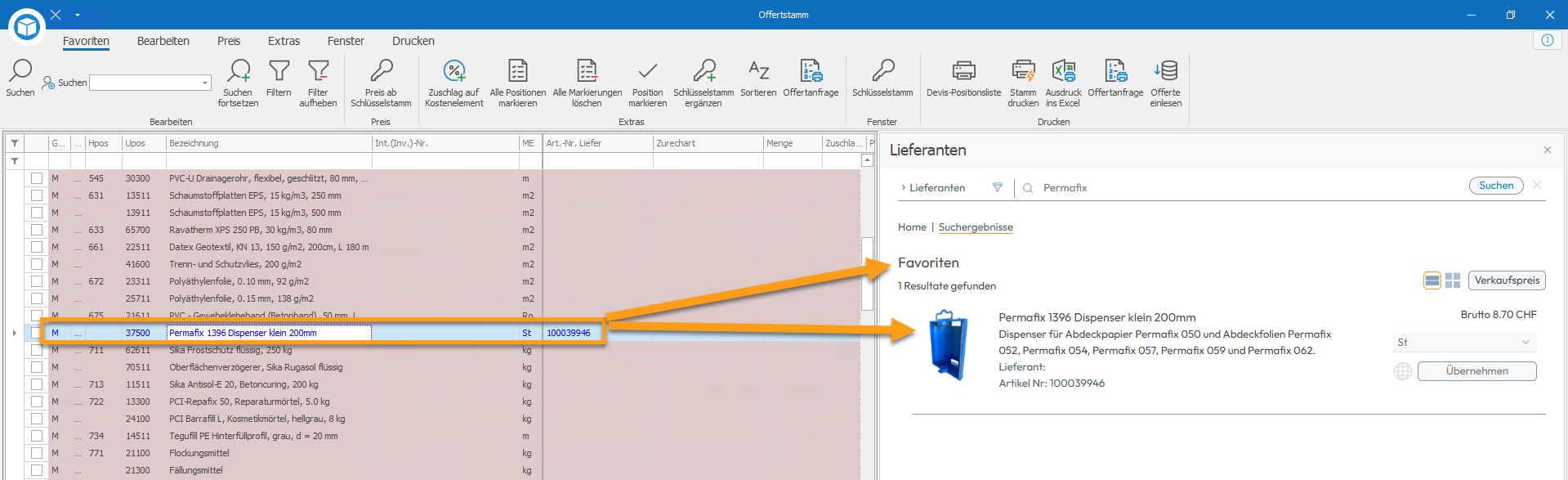Click the Suchergebnisse breadcrumb link
Image resolution: width=1568 pixels, height=480 pixels.
[976, 227]
